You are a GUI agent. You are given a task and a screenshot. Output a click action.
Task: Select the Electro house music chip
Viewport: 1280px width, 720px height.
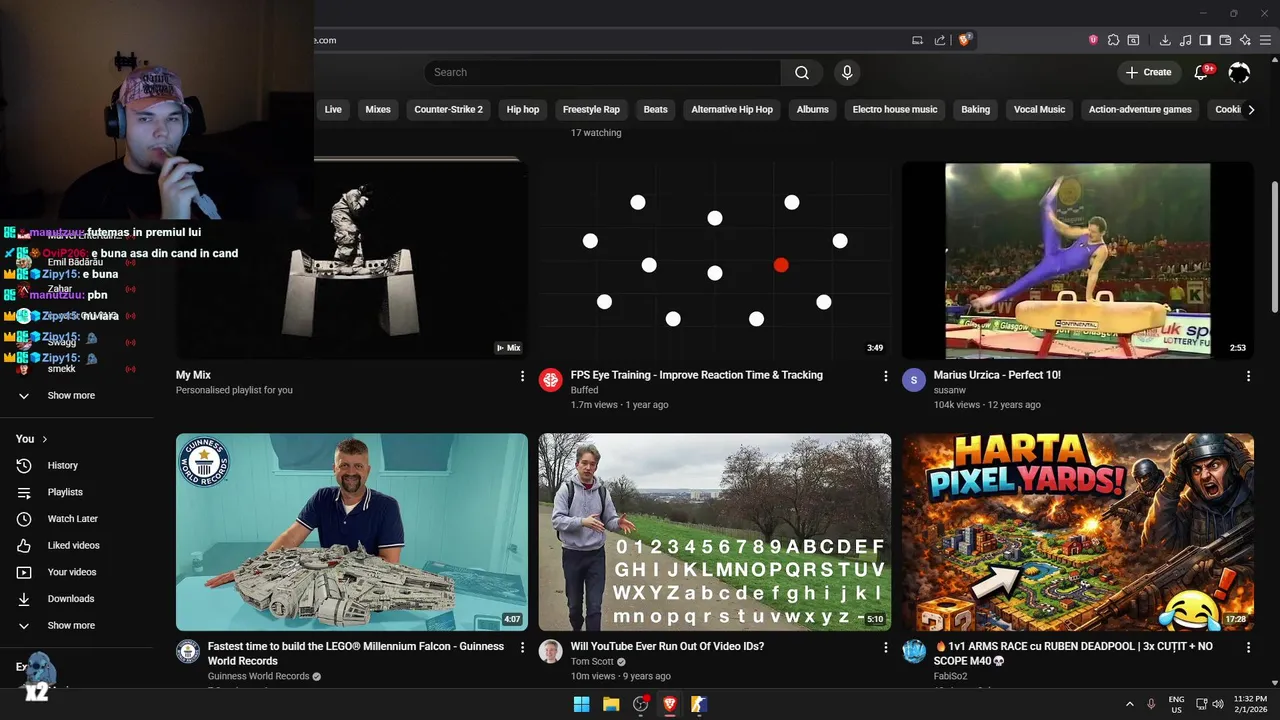point(895,110)
